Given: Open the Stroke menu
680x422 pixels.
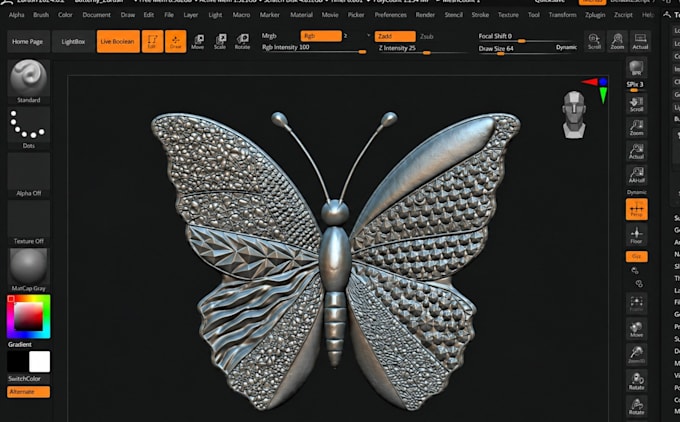Looking at the screenshot, I should pos(480,15).
